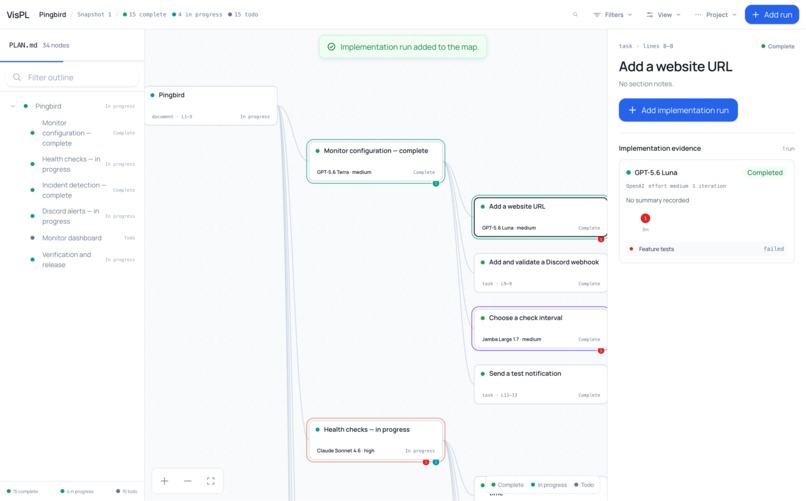
Task: Open the search magnifier icon in top bar
Action: coord(575,14)
